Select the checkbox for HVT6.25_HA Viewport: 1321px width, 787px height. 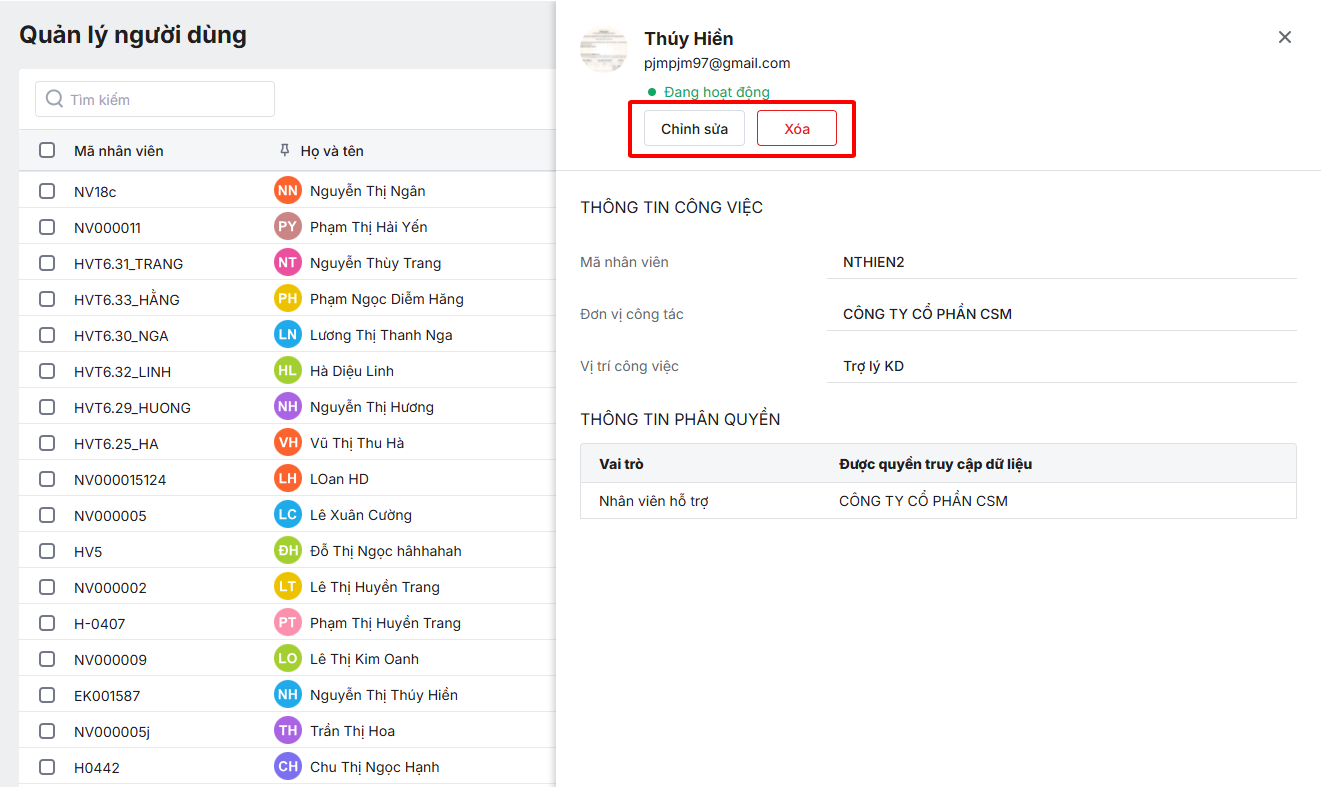47,443
